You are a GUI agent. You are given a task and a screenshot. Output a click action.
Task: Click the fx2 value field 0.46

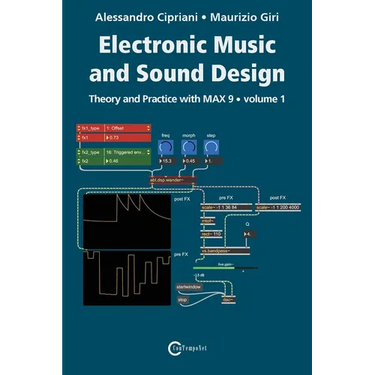[128, 161]
